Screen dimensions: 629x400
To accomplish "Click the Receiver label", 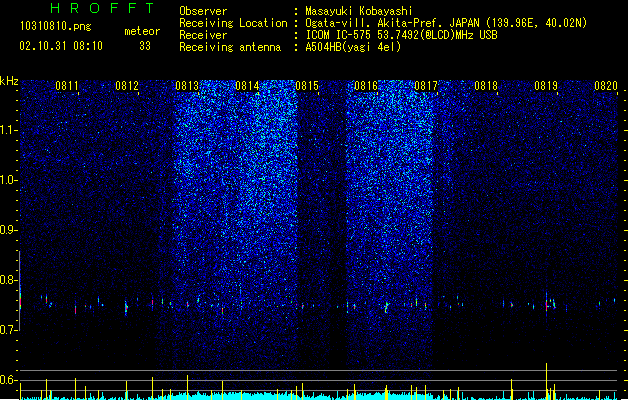I will [203, 35].
